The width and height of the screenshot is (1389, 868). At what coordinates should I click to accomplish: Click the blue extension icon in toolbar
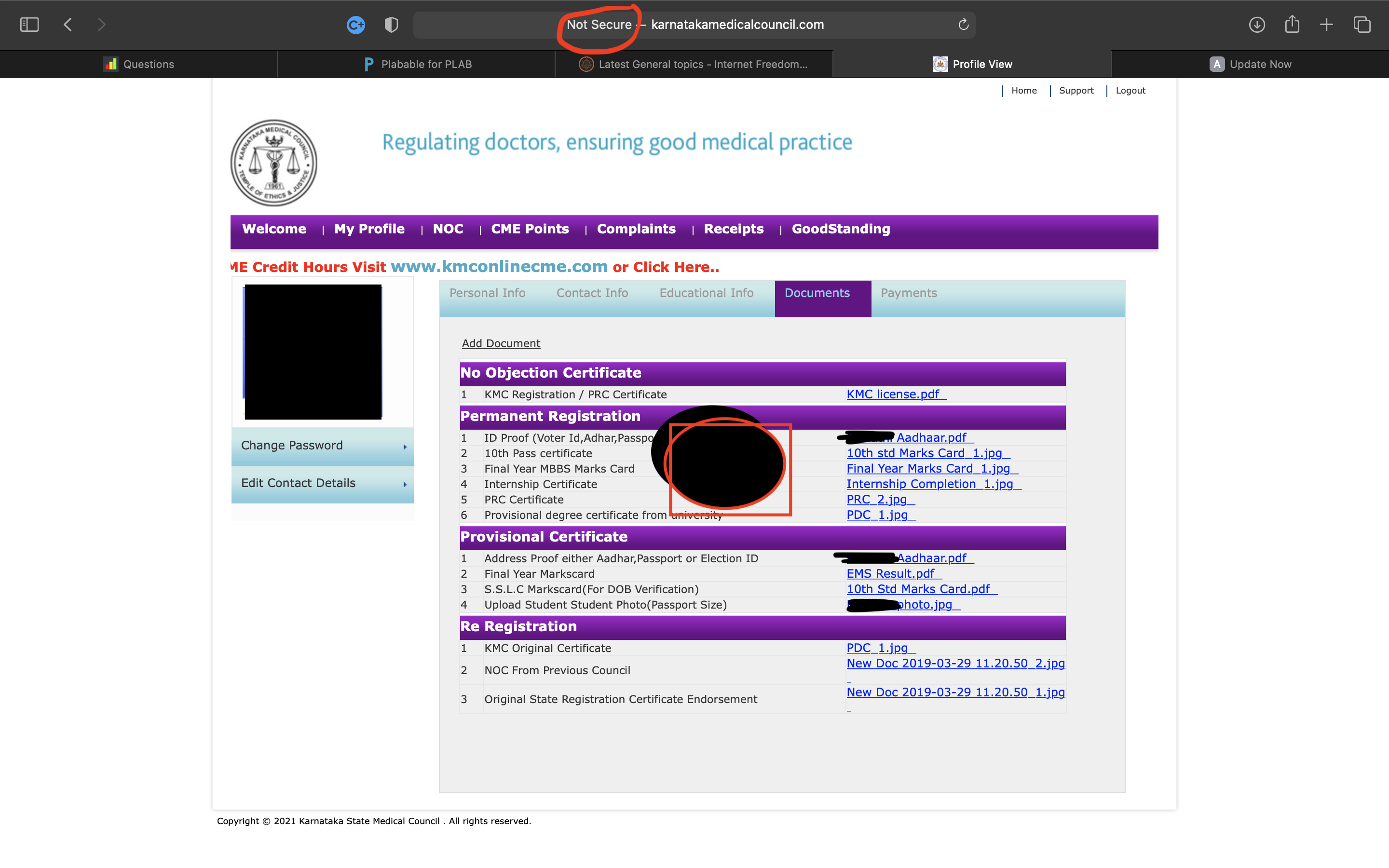[x=355, y=25]
